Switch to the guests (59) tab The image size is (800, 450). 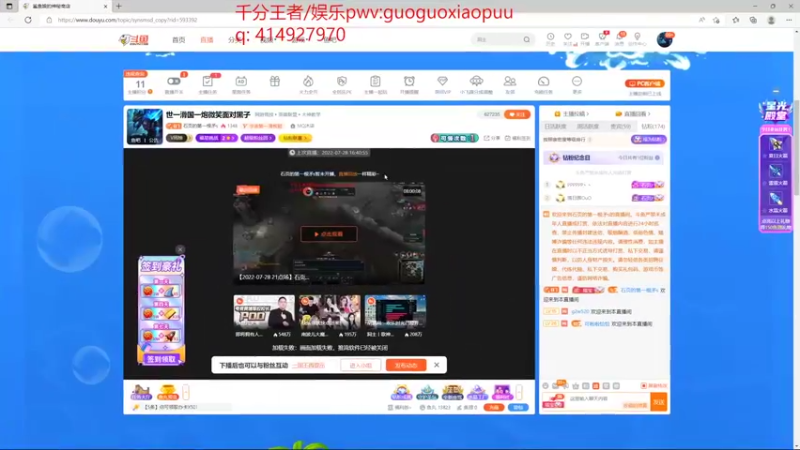coord(620,127)
